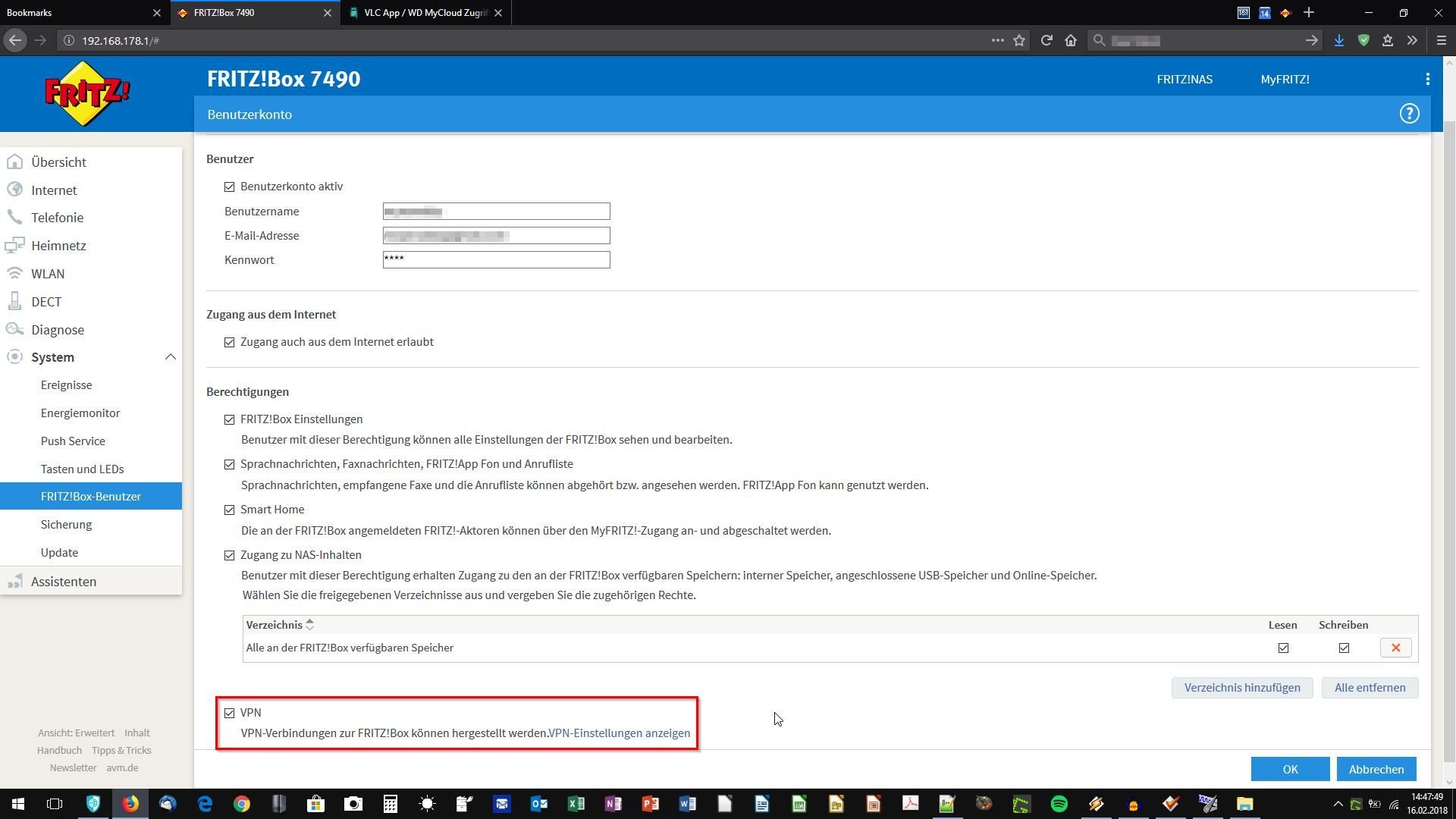1456x819 pixels.
Task: Click the Alle entfernen button
Action: click(x=1370, y=688)
